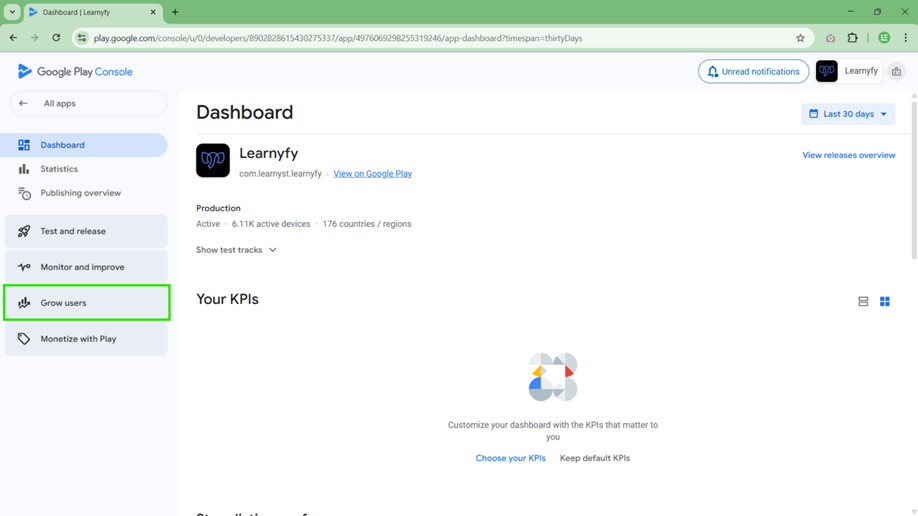Open the Last 30 days dropdown
This screenshot has height=516, width=918.
(847, 114)
